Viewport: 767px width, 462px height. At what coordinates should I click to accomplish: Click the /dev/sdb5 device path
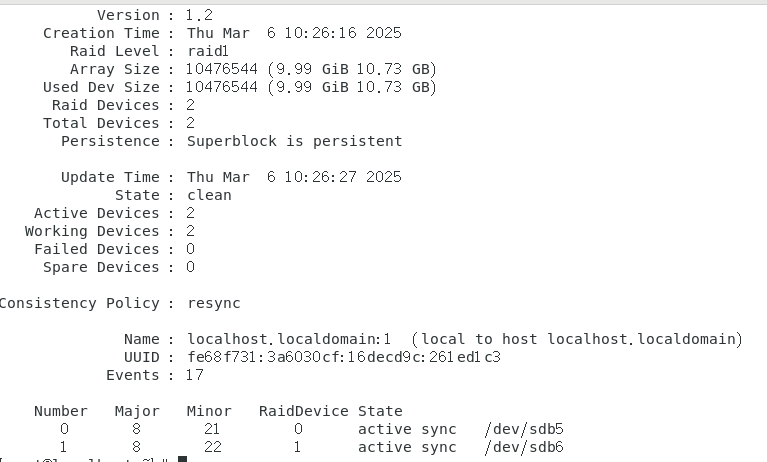[523, 429]
